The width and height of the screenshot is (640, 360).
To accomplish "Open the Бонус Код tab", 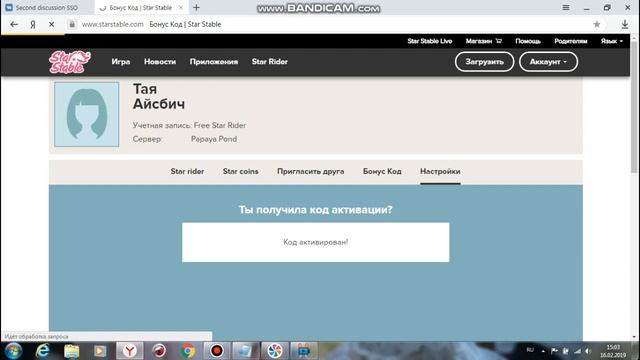I will [x=382, y=171].
